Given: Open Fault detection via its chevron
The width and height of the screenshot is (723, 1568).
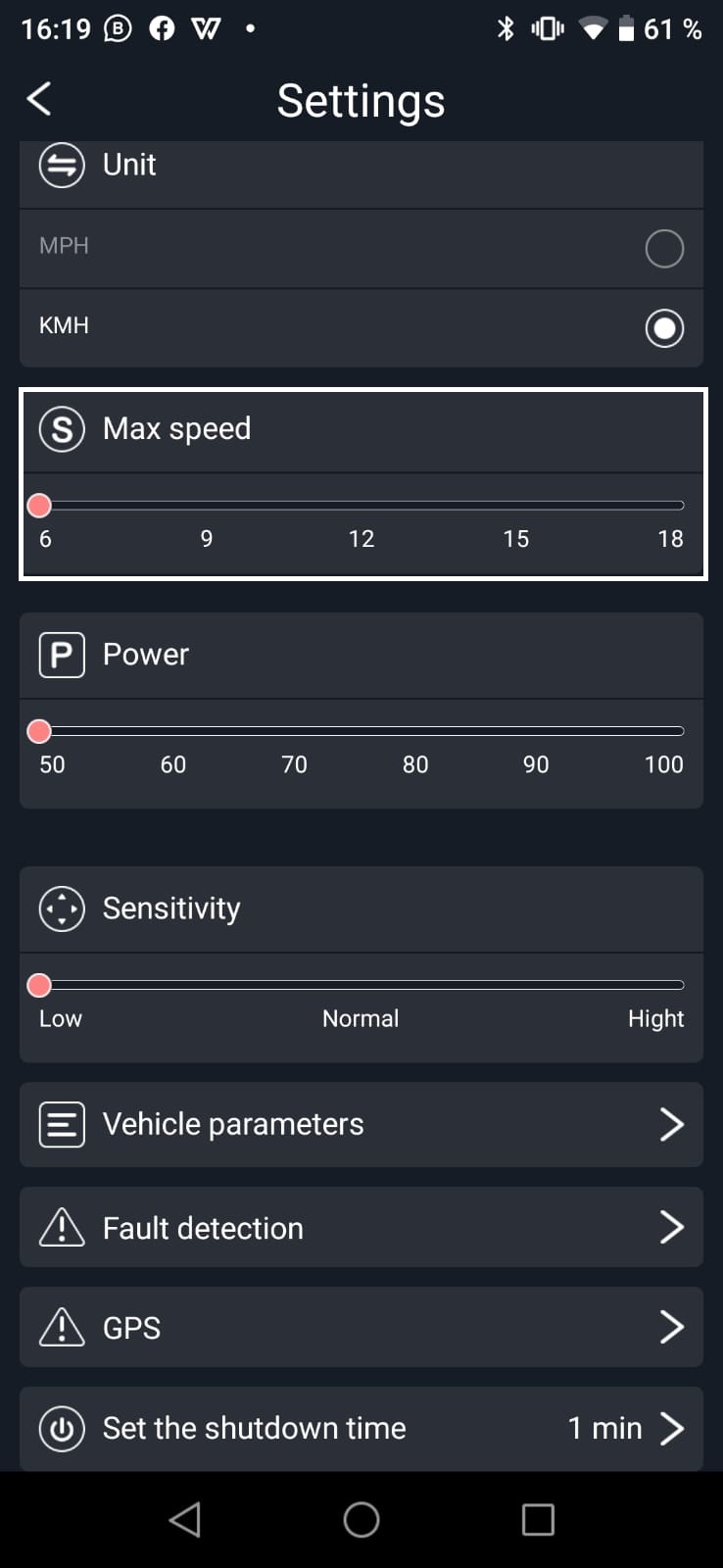Looking at the screenshot, I should tap(671, 1227).
